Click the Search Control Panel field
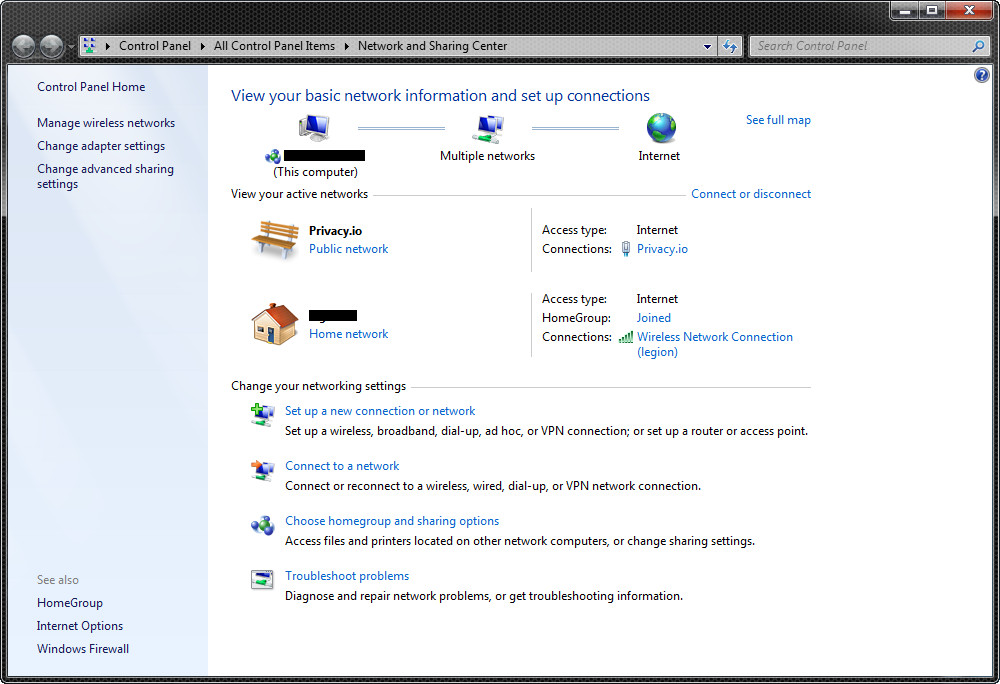 pos(860,46)
